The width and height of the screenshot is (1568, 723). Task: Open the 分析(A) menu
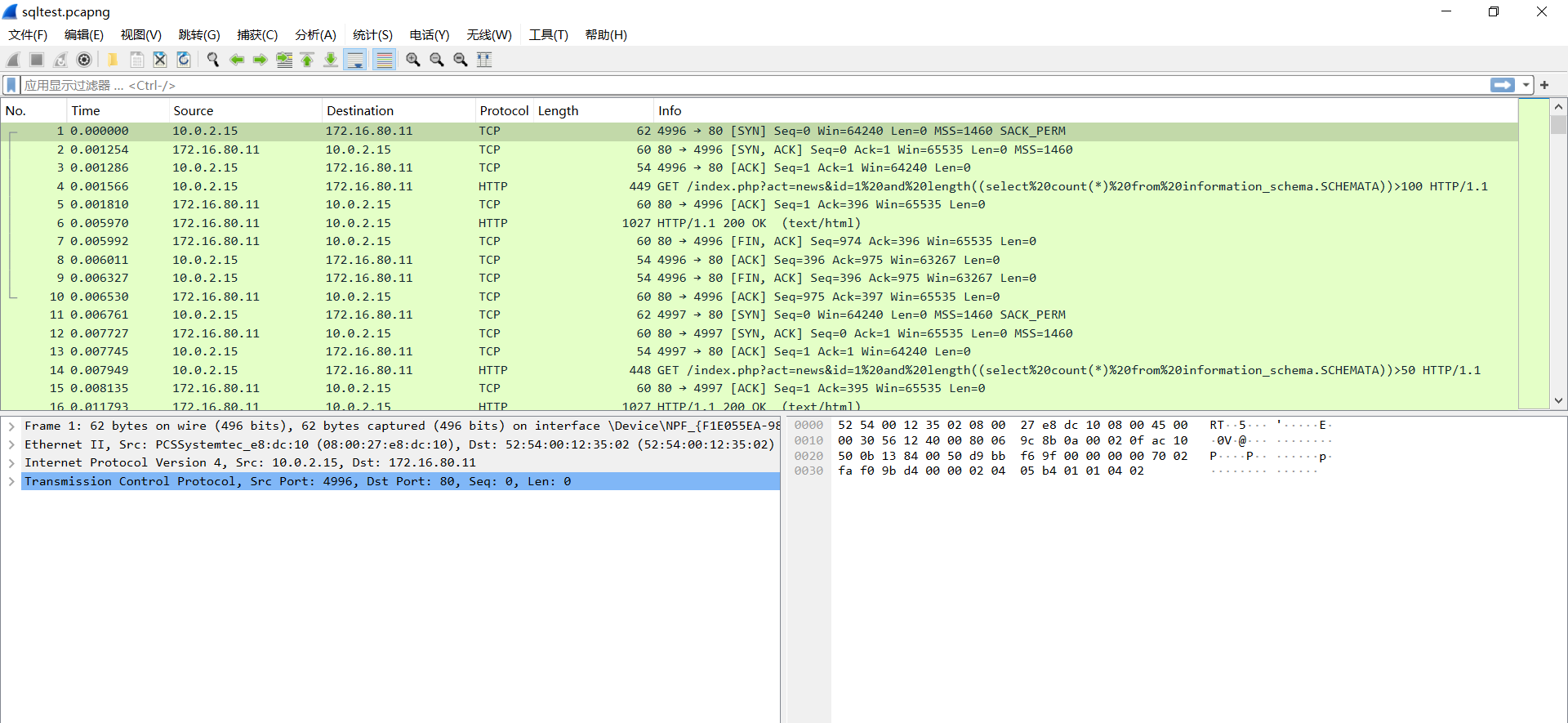315,35
